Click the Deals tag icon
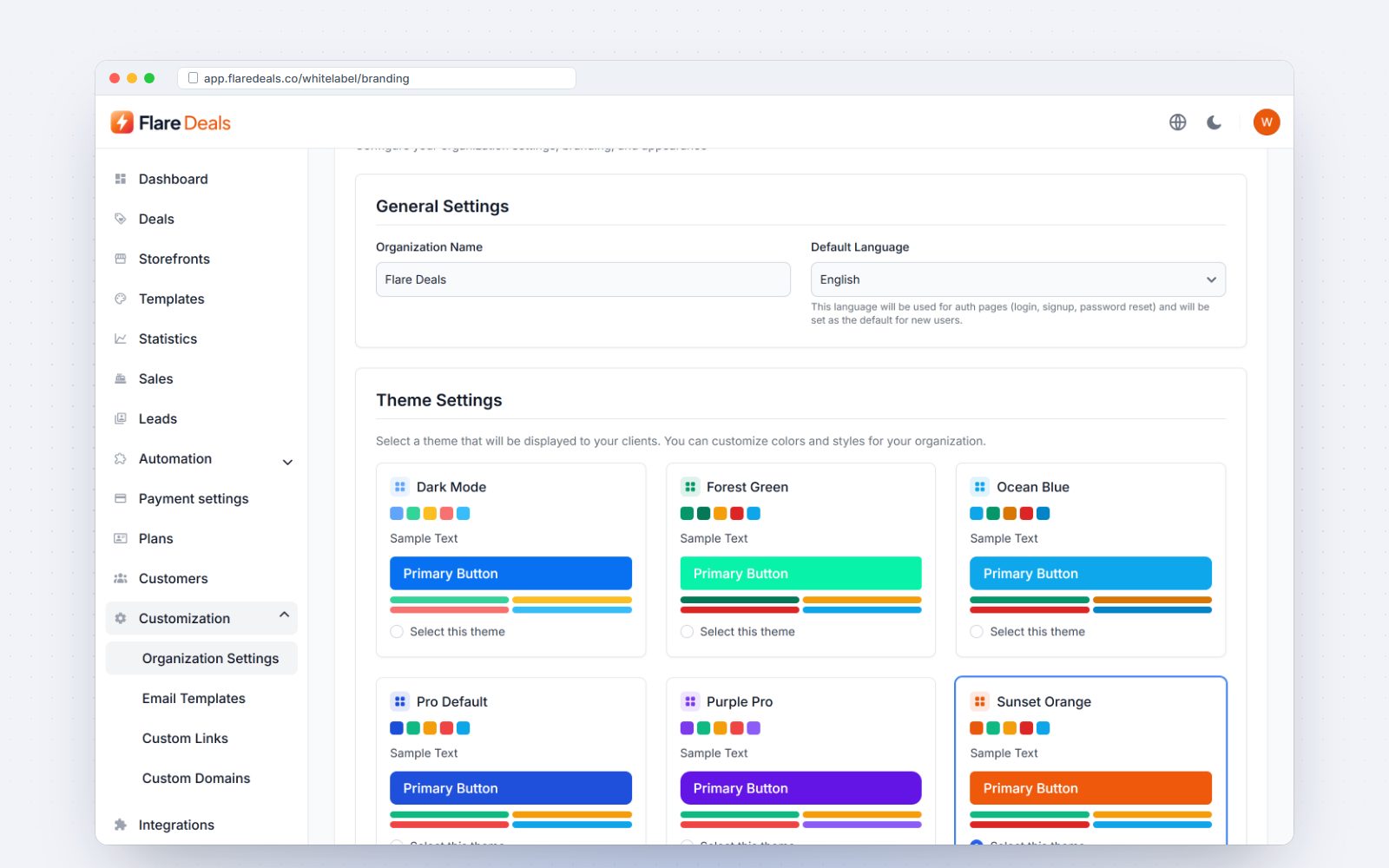This screenshot has height=868, width=1389. 121,219
